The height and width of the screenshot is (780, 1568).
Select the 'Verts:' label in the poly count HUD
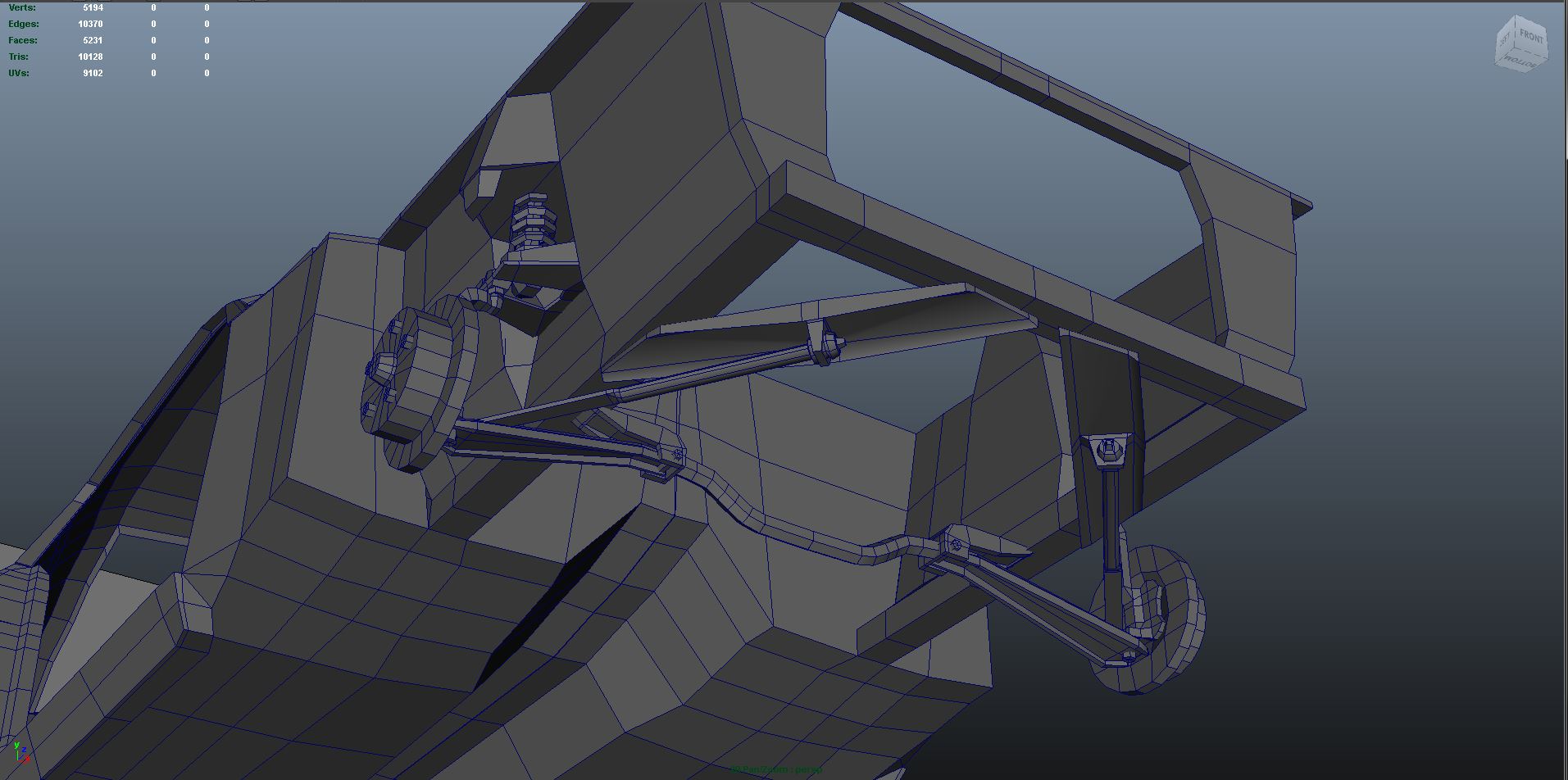click(x=22, y=7)
